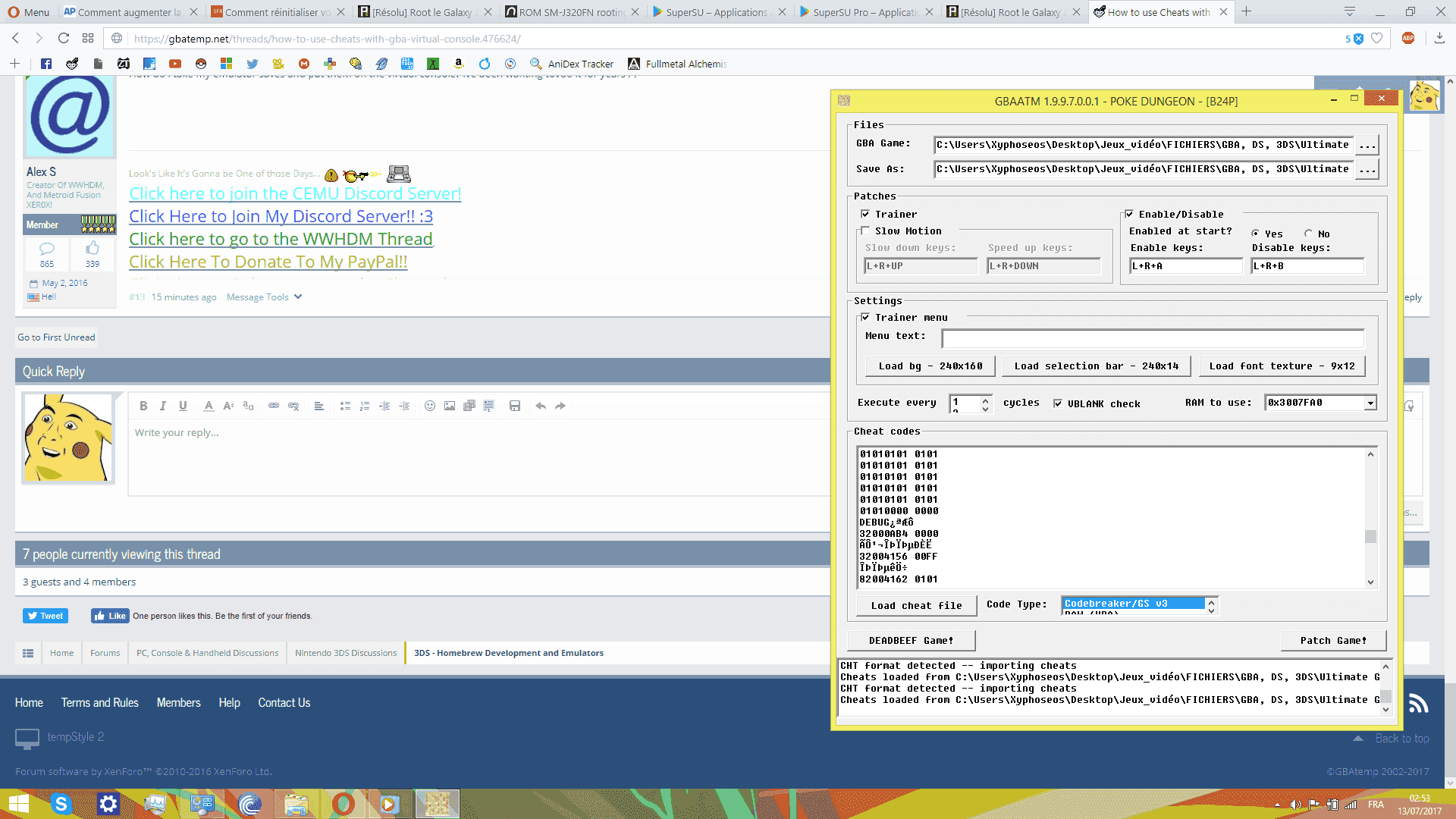Toggle the Enable/Disable checkbox
1456x819 pixels.
[1129, 215]
